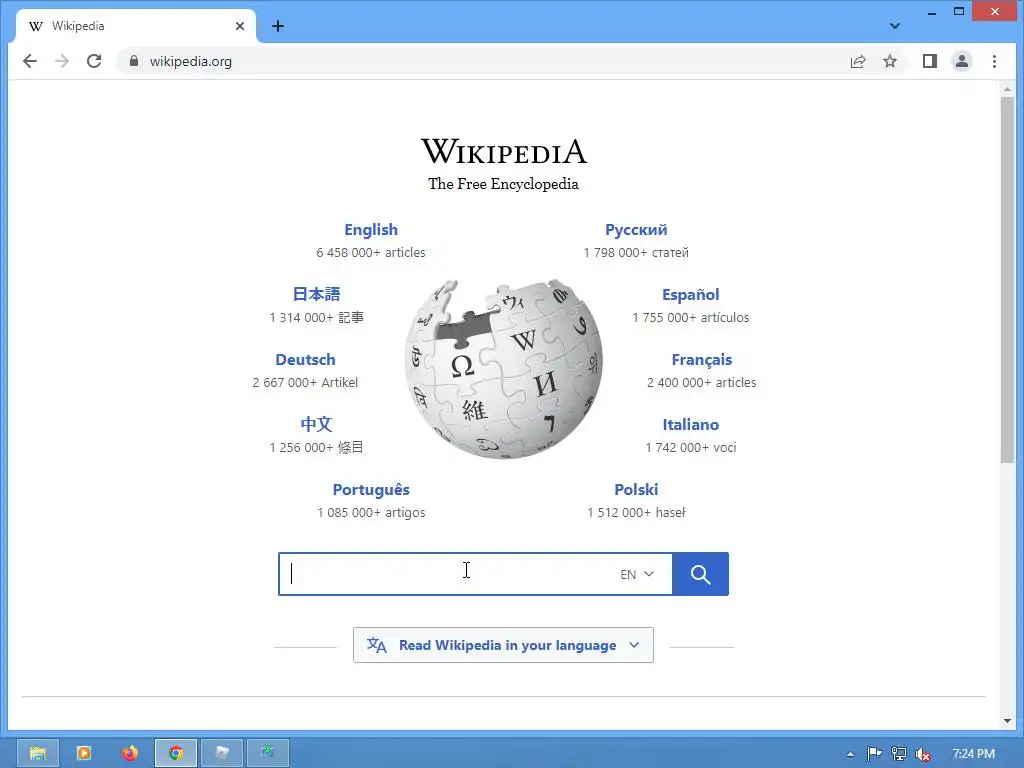Open the Chrome profile avatar menu
This screenshot has width=1024, height=768.
coord(962,61)
